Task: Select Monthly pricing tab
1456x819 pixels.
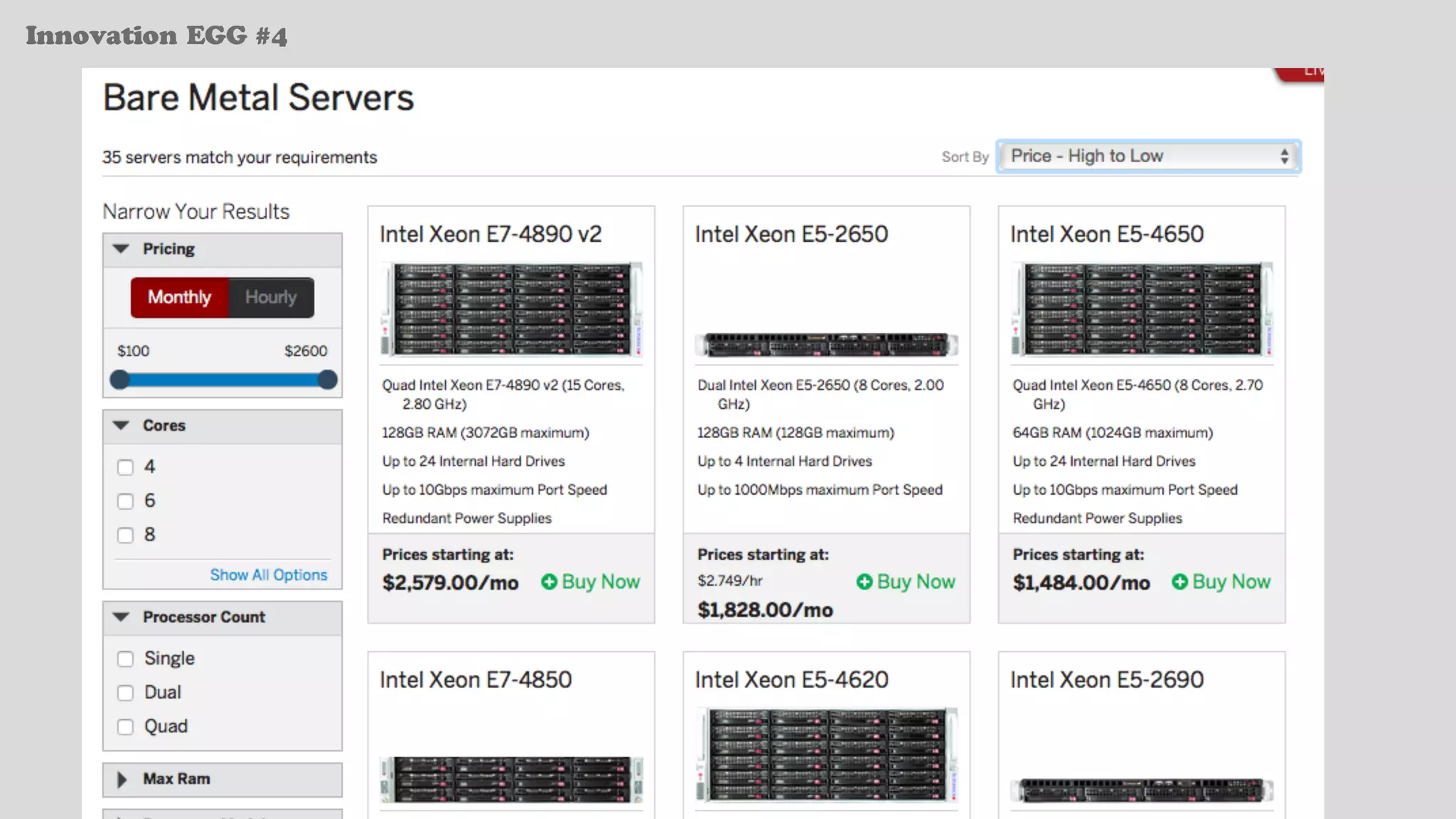Action: 179,297
